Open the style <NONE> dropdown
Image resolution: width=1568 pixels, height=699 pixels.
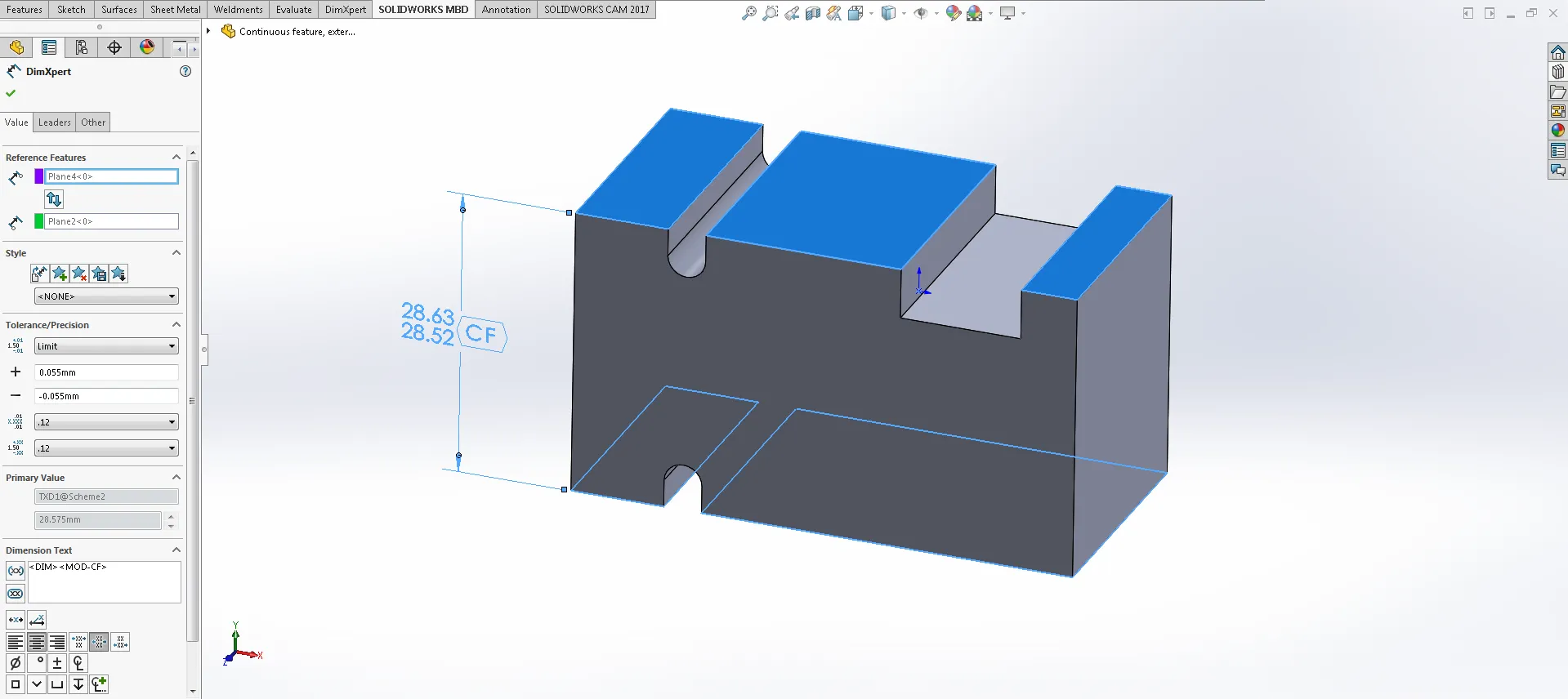point(106,296)
